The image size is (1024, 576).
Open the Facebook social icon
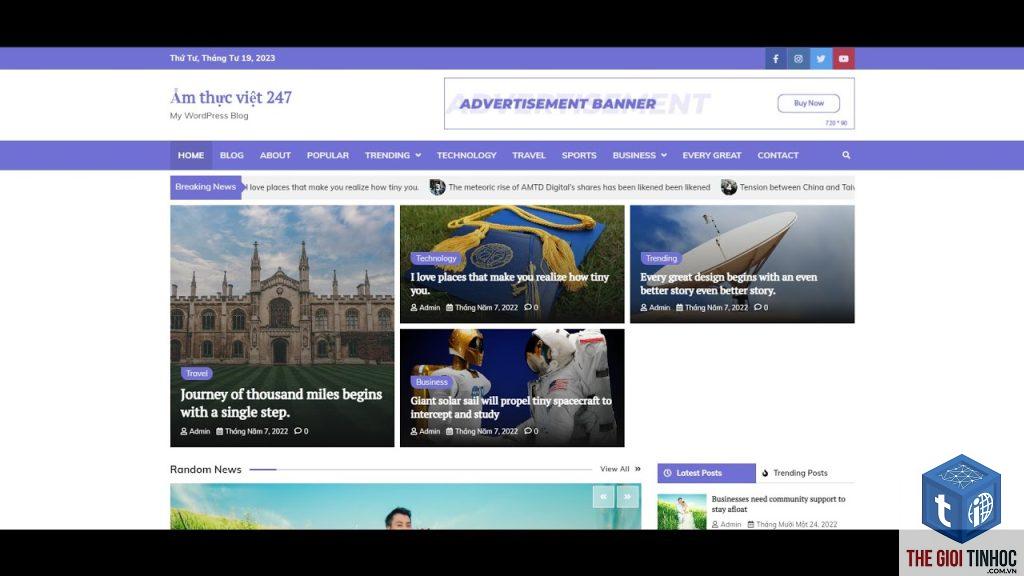coord(776,58)
